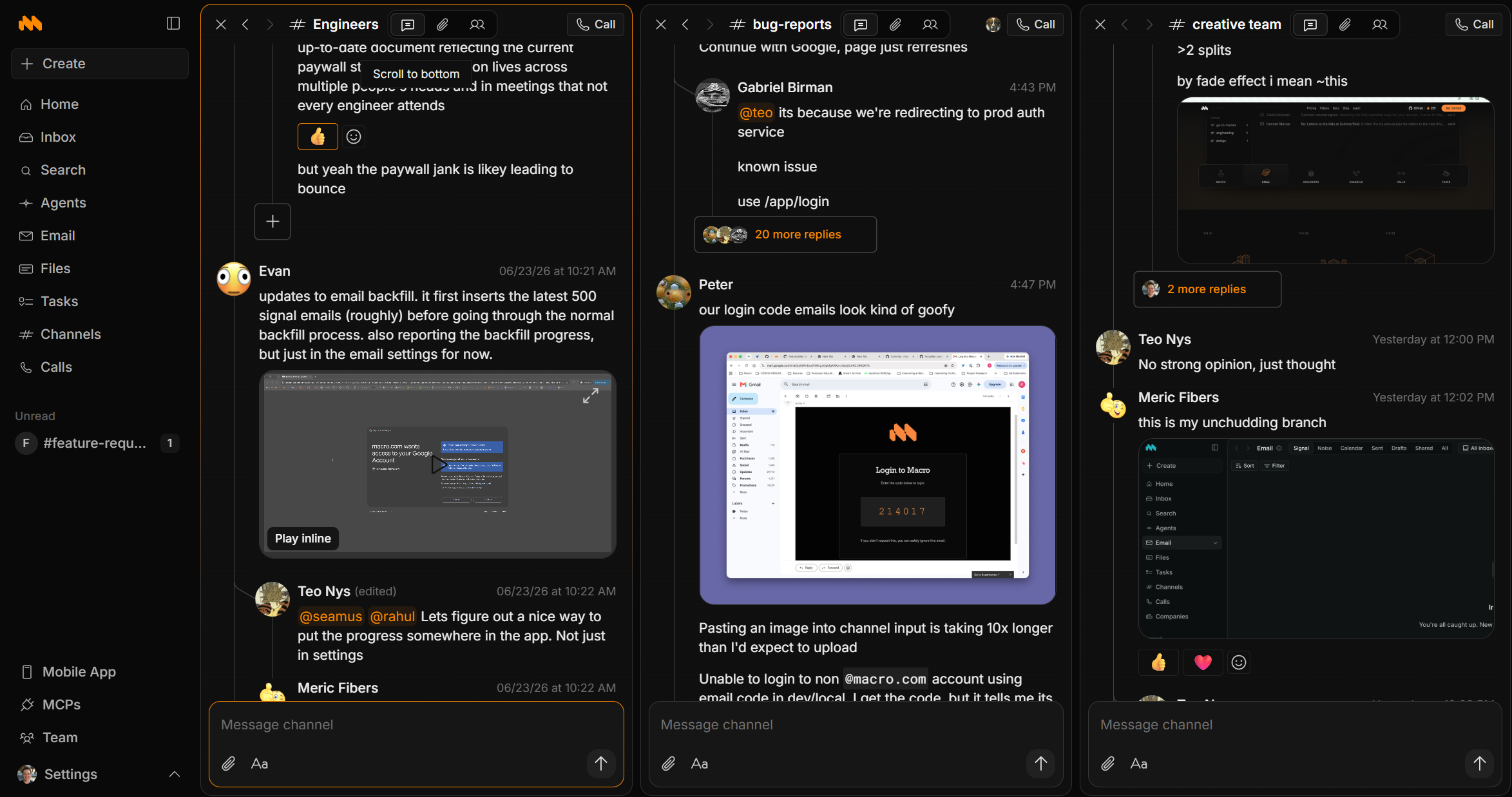This screenshot has width=1512, height=797.
Task: Open Email in the sidebar
Action: tap(100, 236)
